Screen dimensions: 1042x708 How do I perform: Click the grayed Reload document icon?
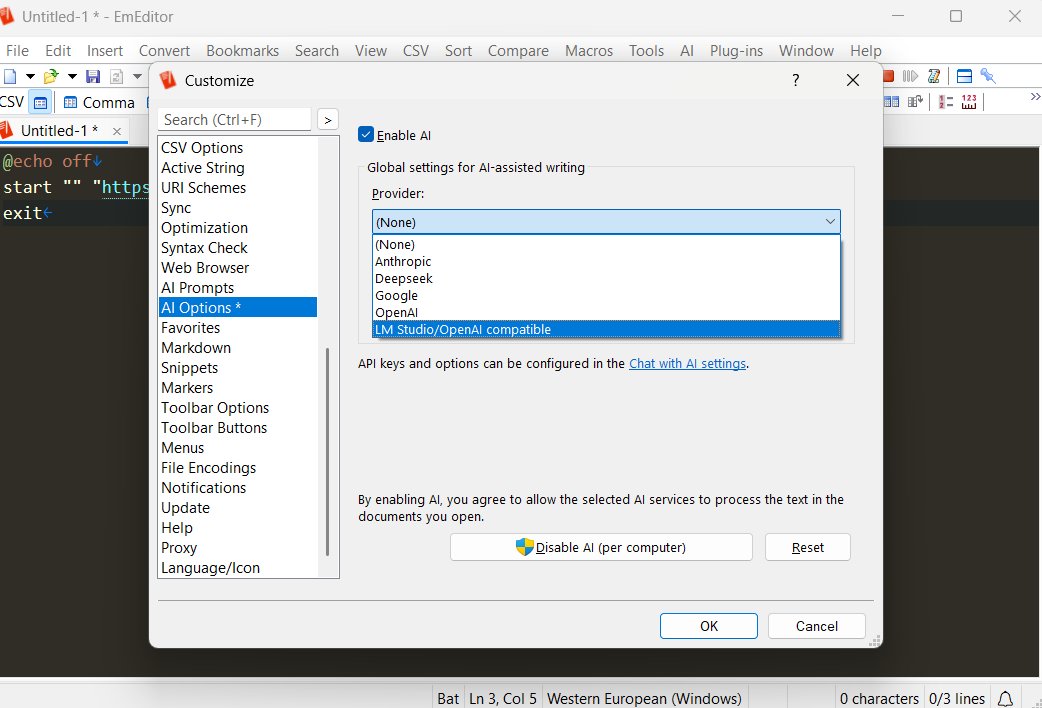tap(116, 76)
